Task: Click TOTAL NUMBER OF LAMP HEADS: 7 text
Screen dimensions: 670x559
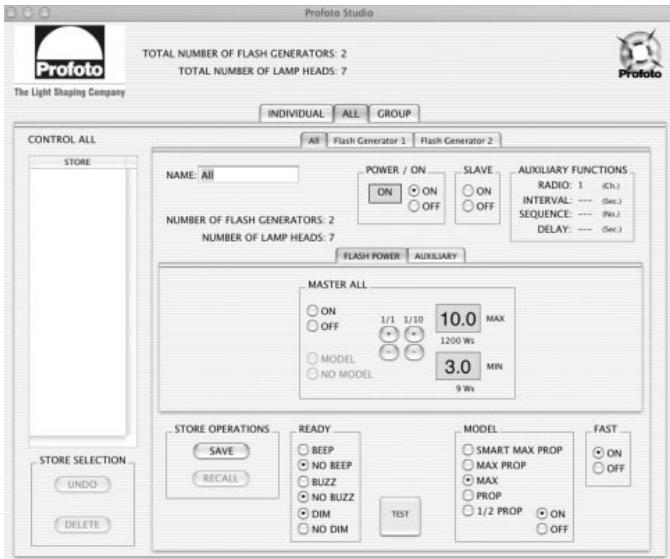Action: (262, 71)
